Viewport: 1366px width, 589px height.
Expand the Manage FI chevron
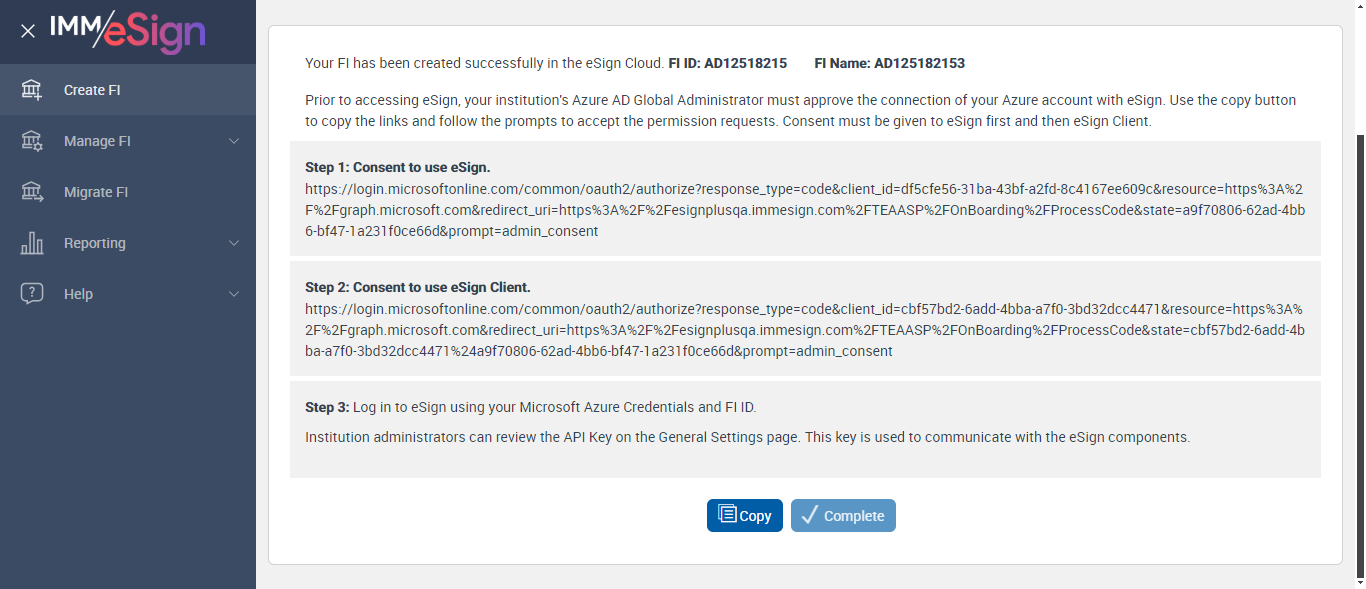tap(234, 141)
